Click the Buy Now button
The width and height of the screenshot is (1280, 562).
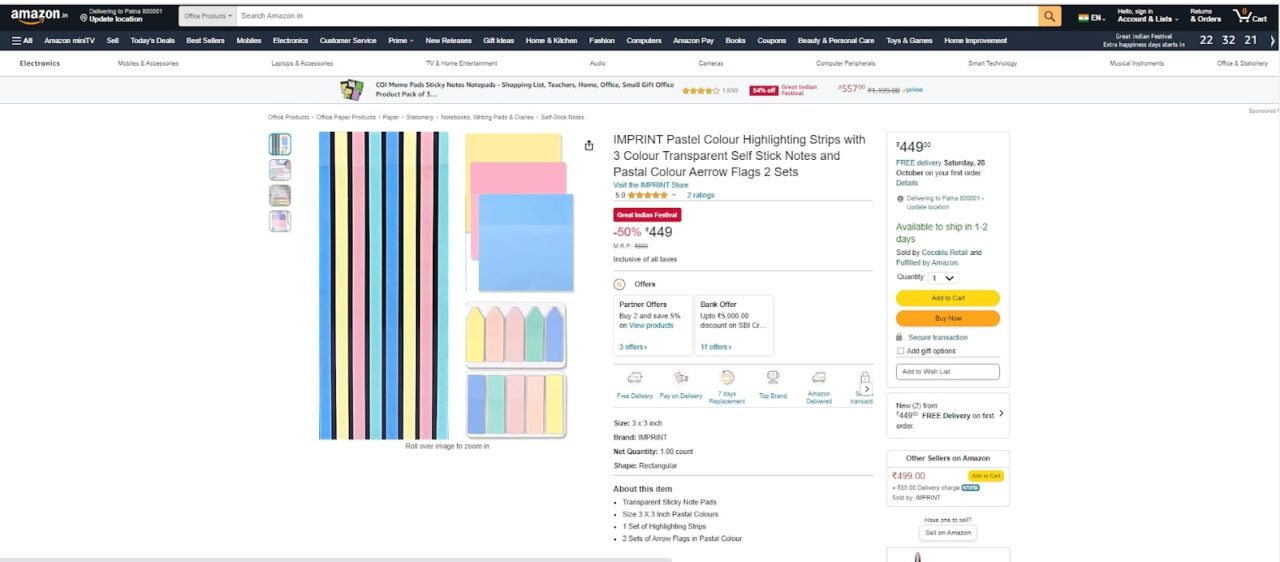[947, 318]
